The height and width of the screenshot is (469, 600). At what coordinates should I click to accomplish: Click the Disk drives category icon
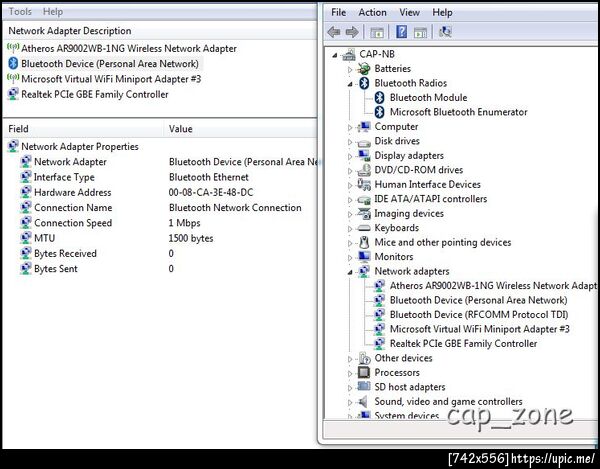(x=364, y=142)
